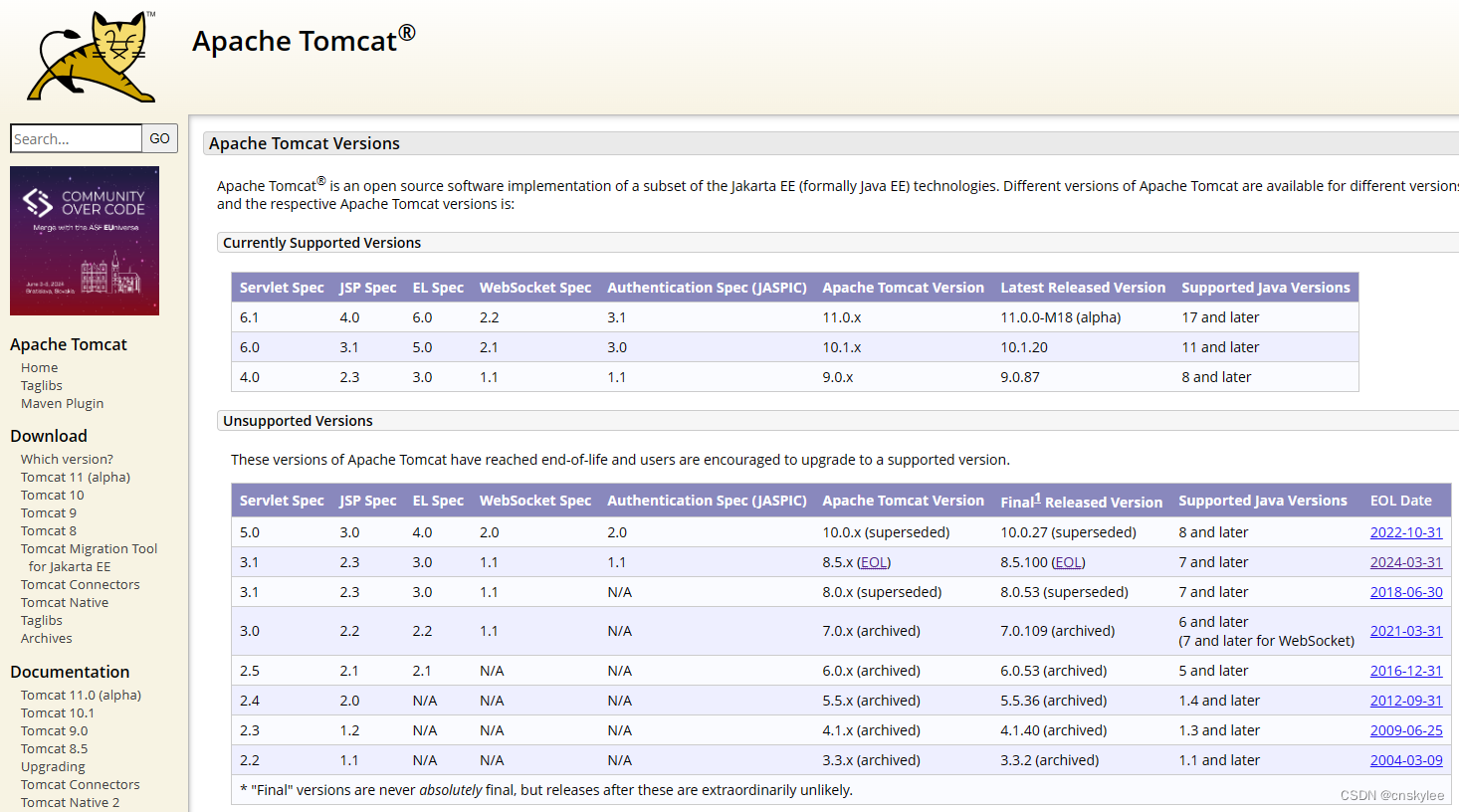Click inside the Search input field

[76, 138]
